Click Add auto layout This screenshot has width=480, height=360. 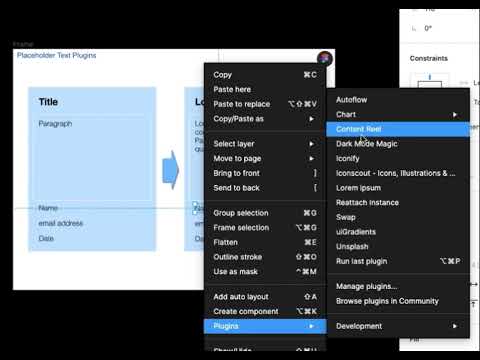(265, 296)
